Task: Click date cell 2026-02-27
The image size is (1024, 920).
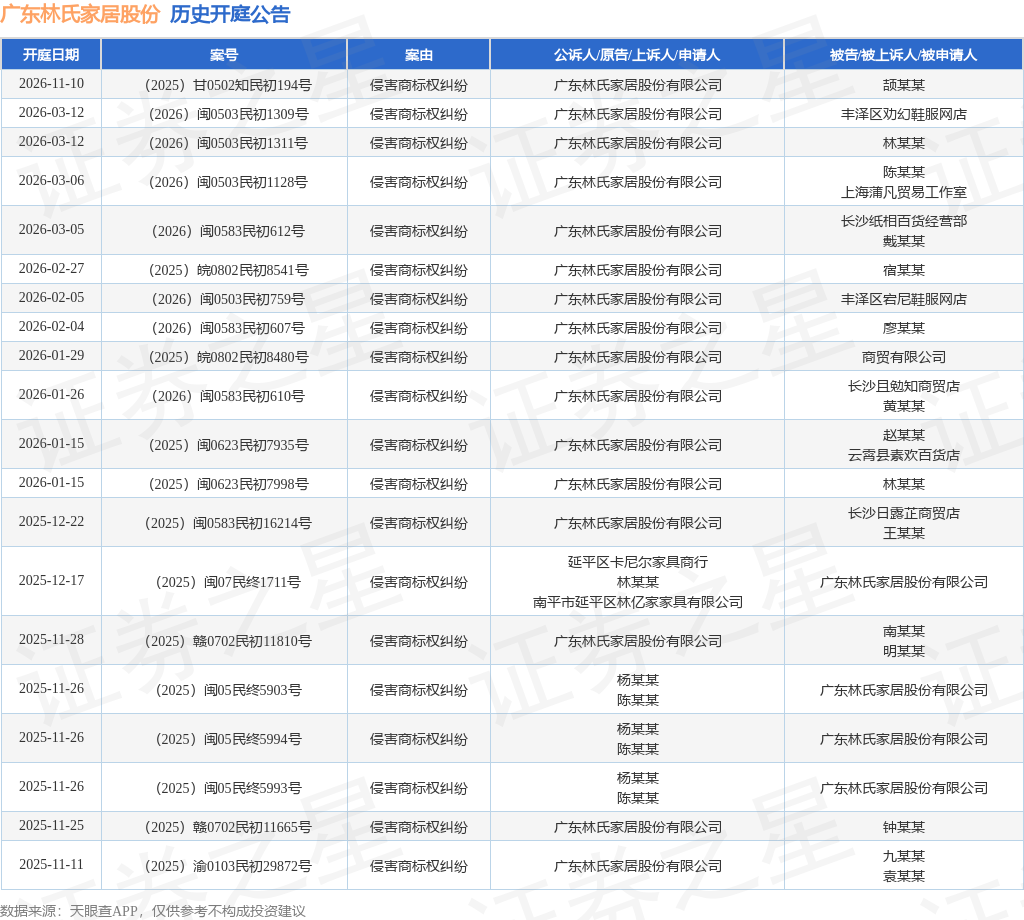Action: click(51, 268)
